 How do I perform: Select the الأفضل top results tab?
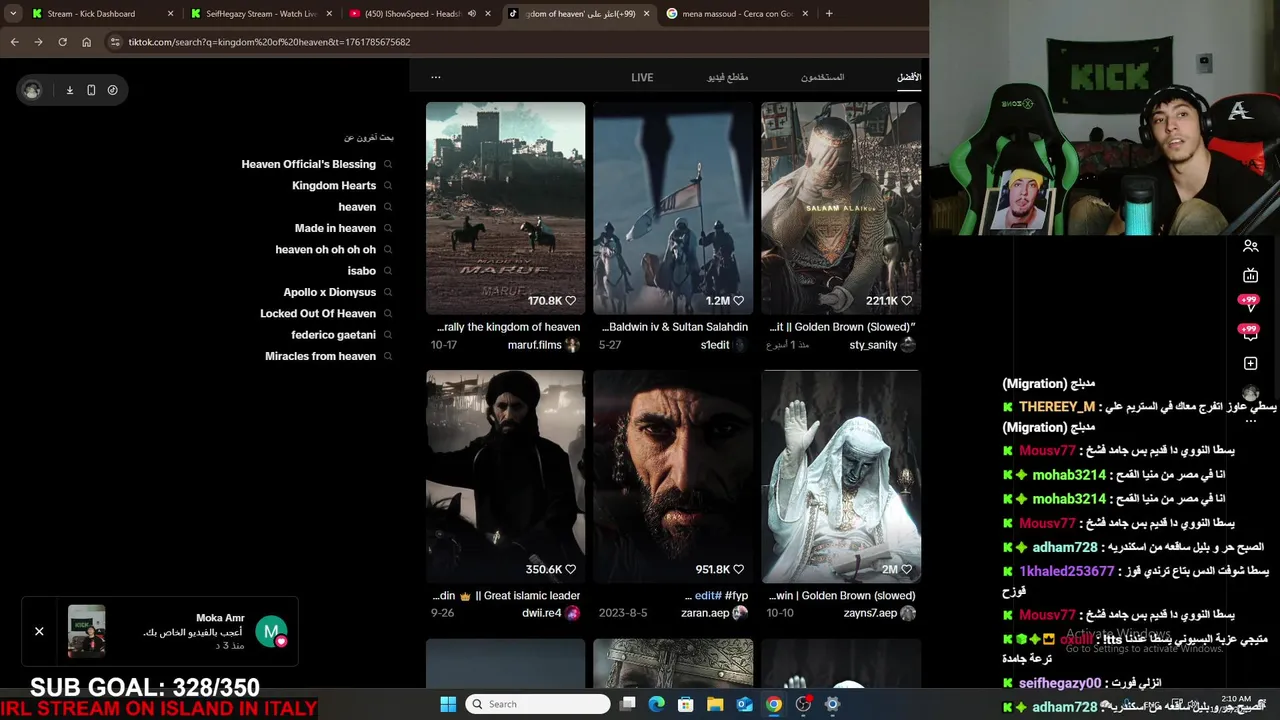(x=909, y=77)
